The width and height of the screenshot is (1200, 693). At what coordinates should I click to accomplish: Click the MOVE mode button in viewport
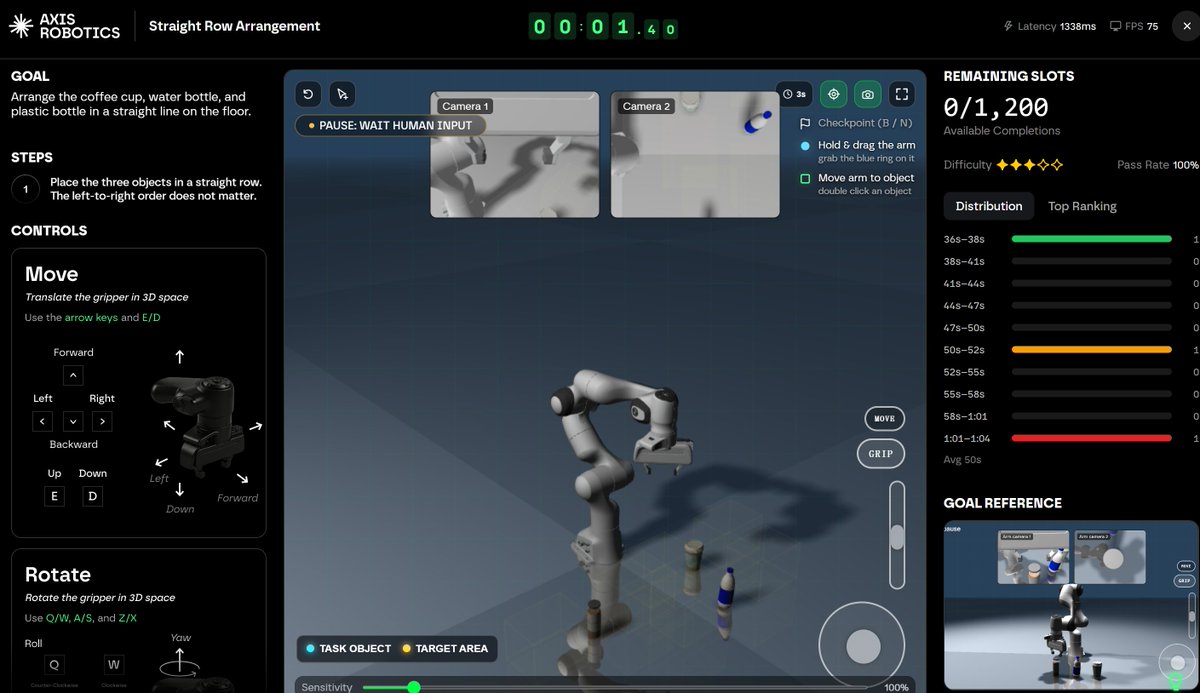(884, 418)
